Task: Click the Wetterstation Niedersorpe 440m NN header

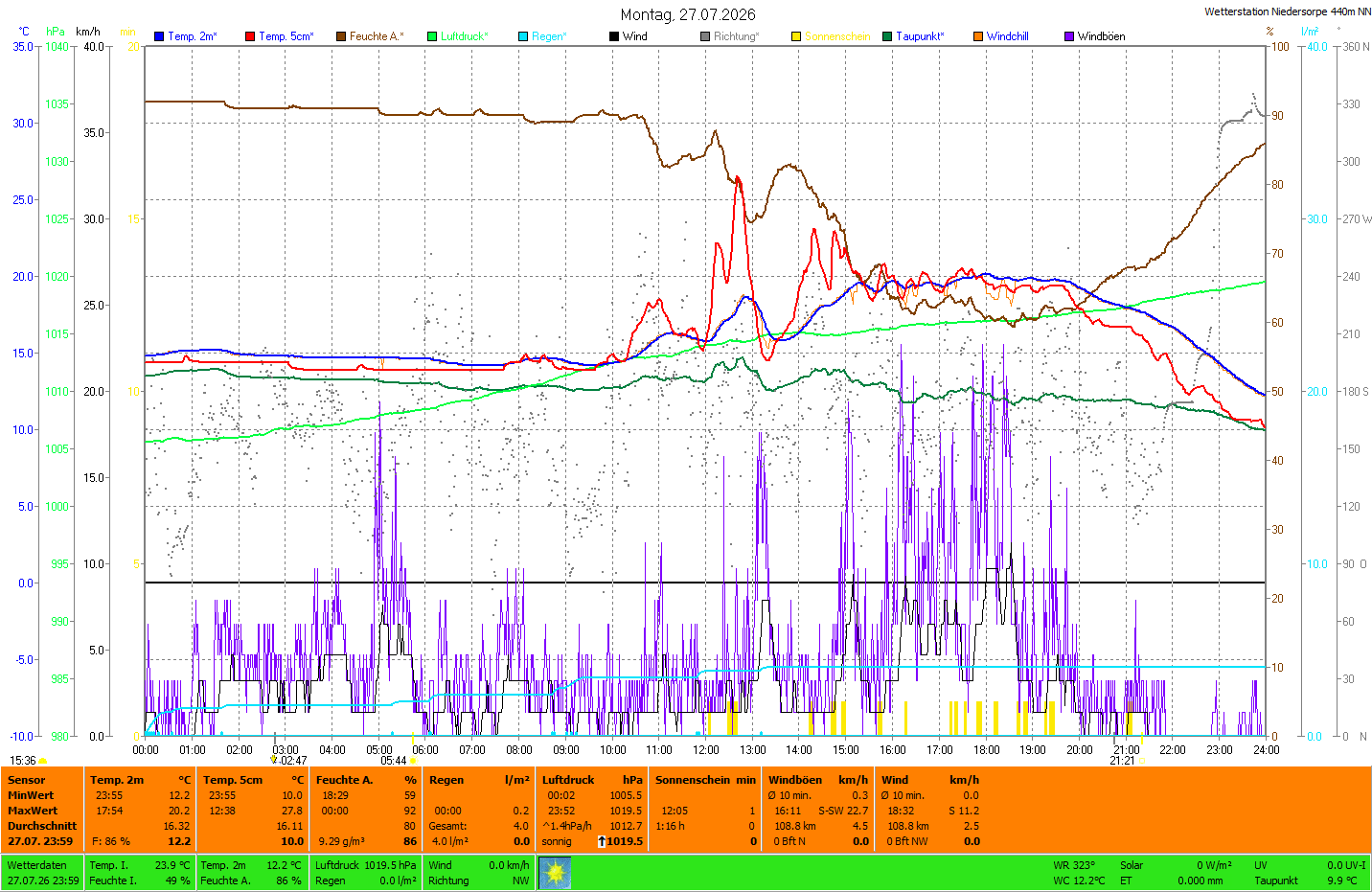Action: pyautogui.click(x=1288, y=11)
